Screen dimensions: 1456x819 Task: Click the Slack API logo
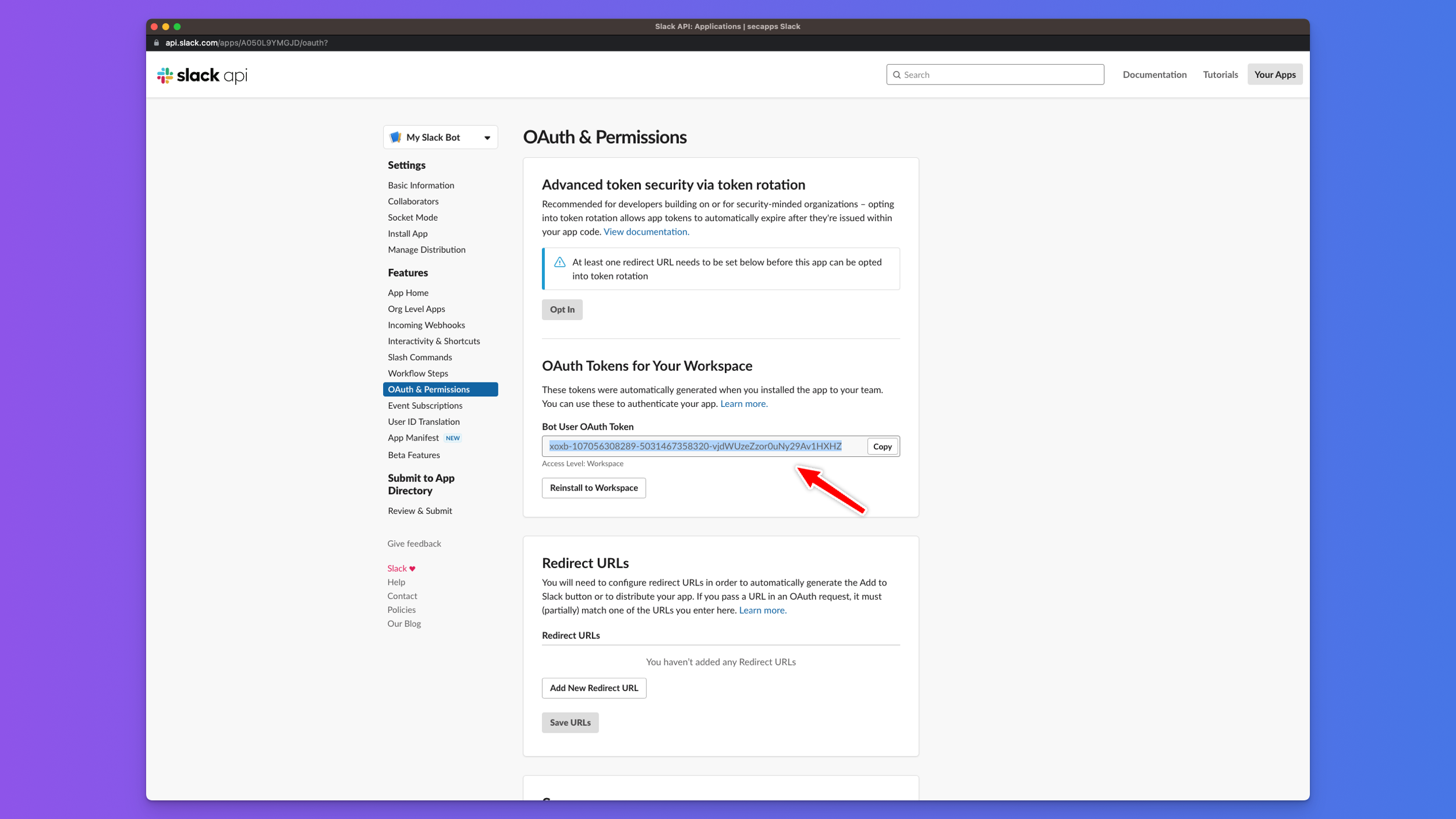[x=202, y=75]
